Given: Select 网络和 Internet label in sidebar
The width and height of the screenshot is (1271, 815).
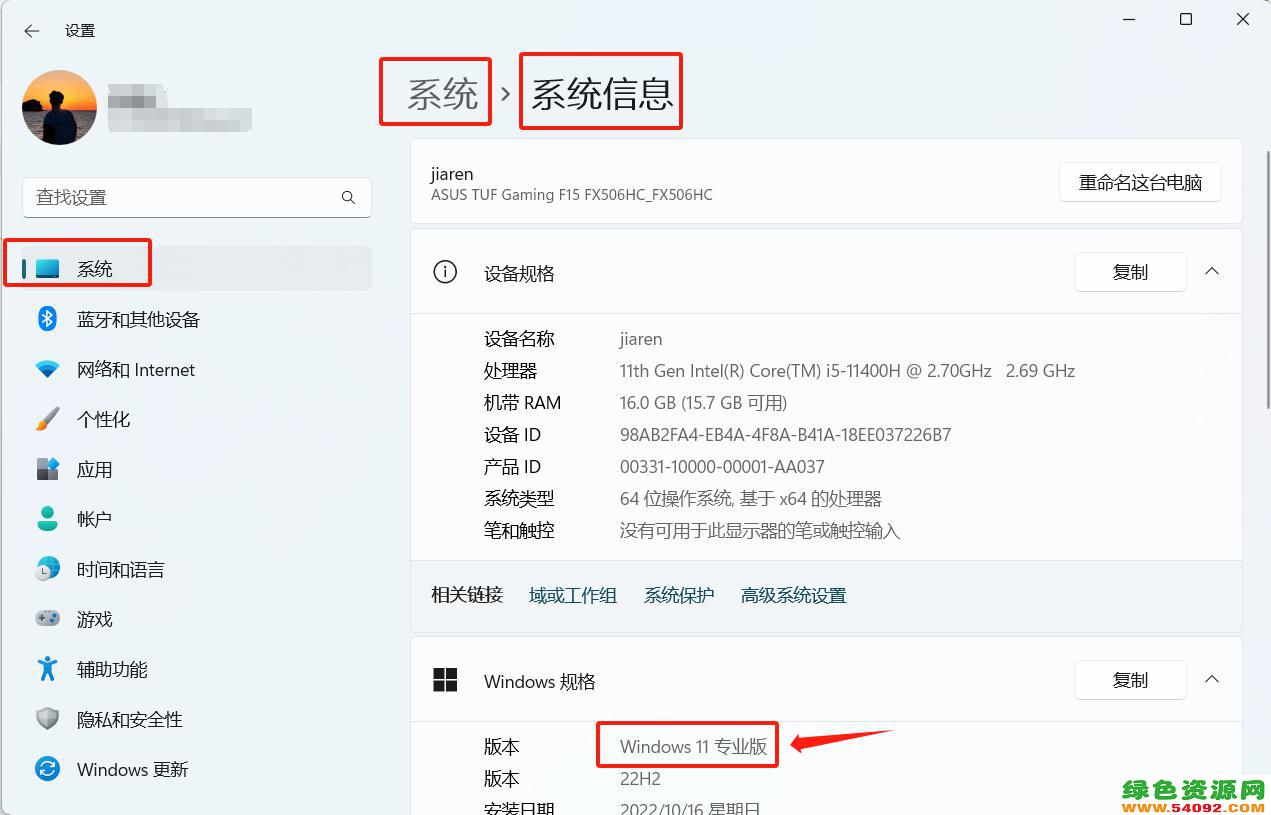Looking at the screenshot, I should pyautogui.click(x=136, y=369).
